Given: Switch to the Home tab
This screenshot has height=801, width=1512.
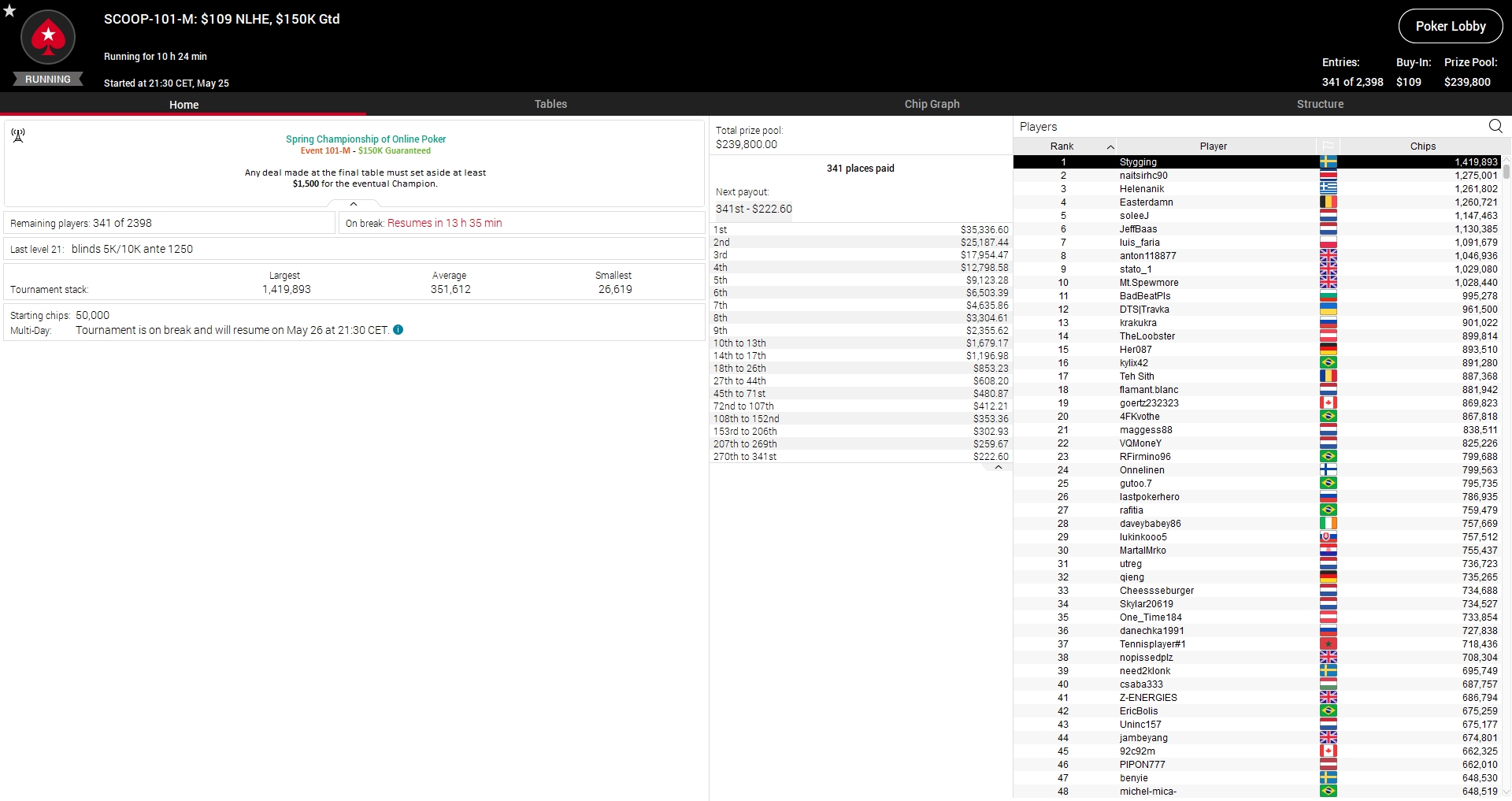Looking at the screenshot, I should tap(183, 104).
